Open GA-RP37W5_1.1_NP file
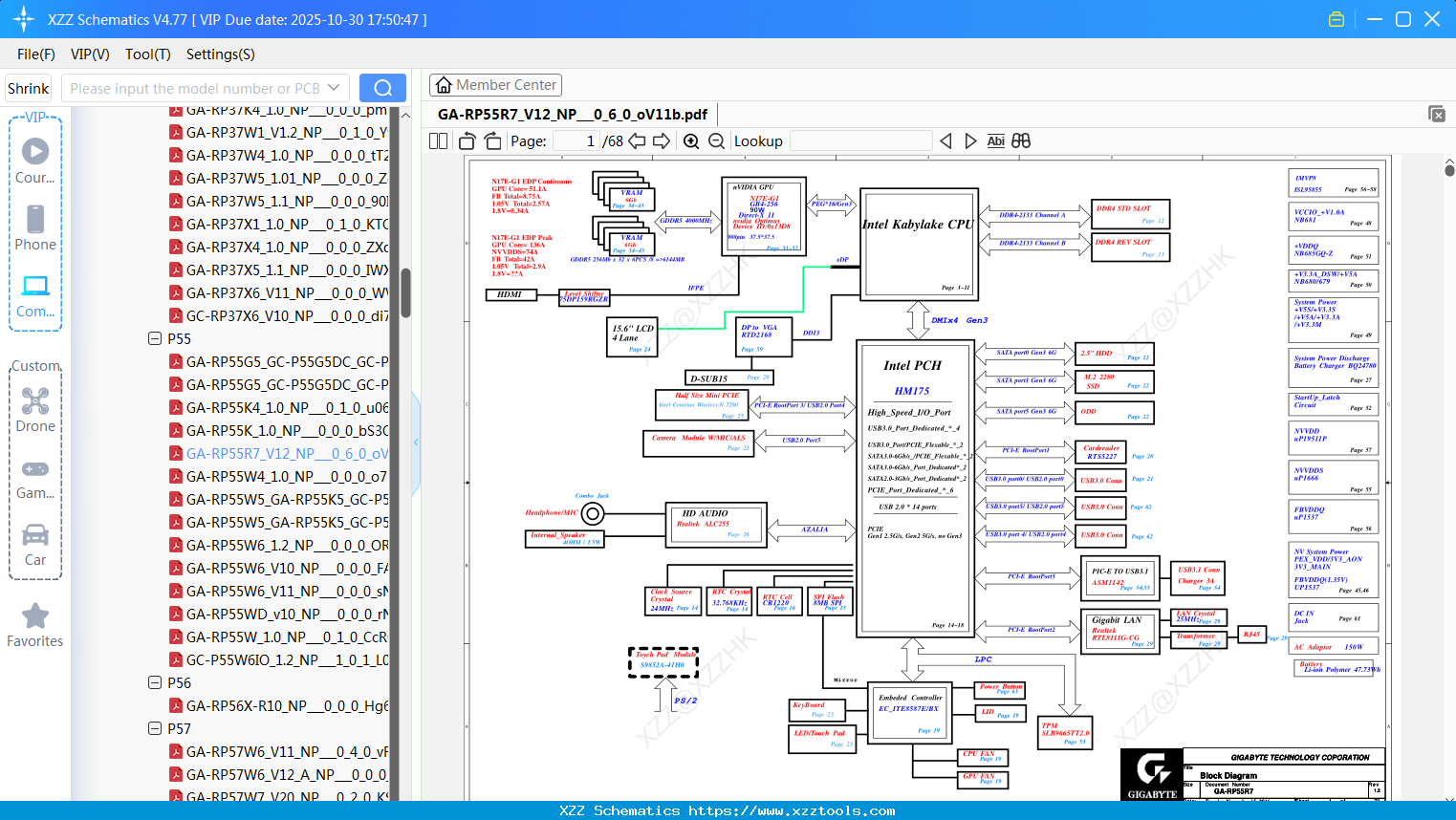1456x820 pixels. point(278,201)
